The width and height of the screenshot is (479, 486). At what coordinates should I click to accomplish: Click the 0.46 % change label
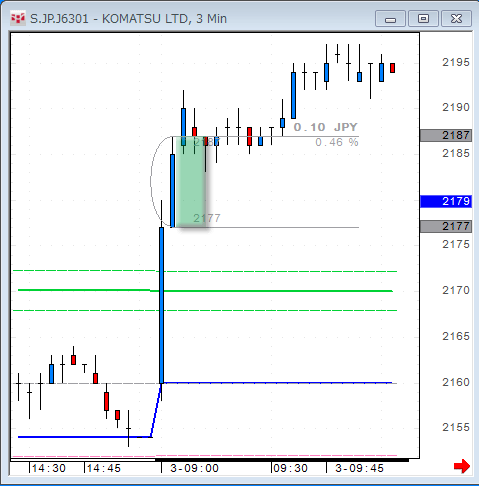[337, 142]
